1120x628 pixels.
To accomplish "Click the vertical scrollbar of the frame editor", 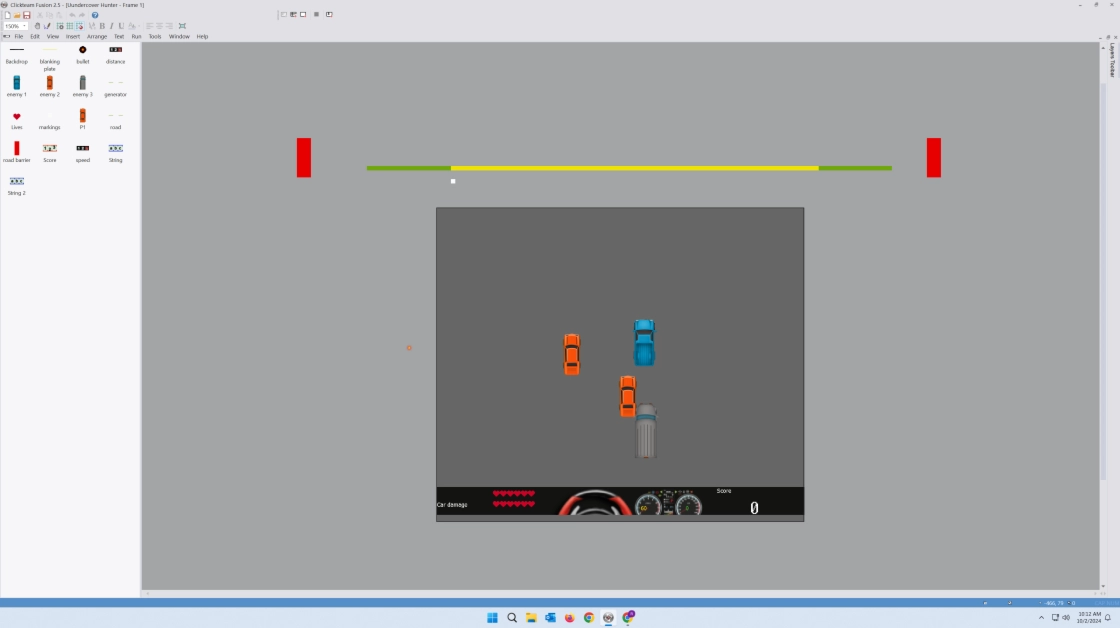I will tap(1104, 300).
